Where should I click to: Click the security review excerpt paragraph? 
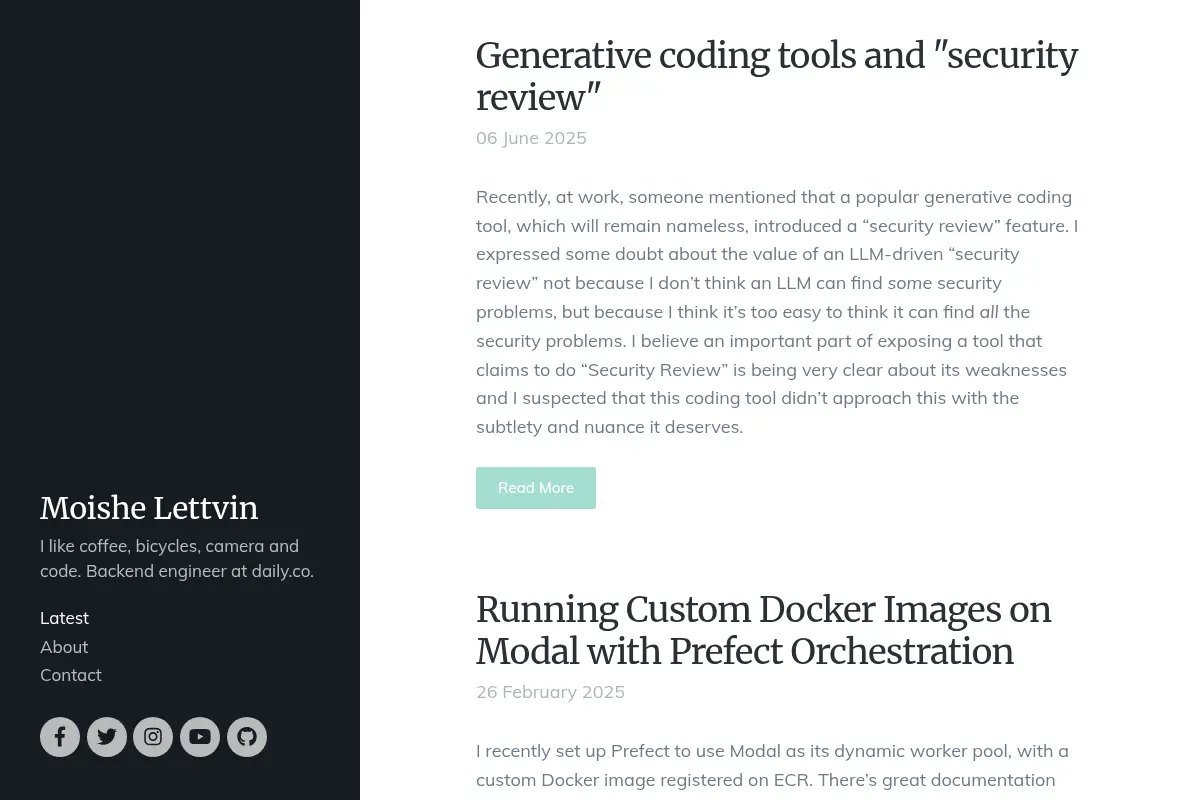(777, 312)
